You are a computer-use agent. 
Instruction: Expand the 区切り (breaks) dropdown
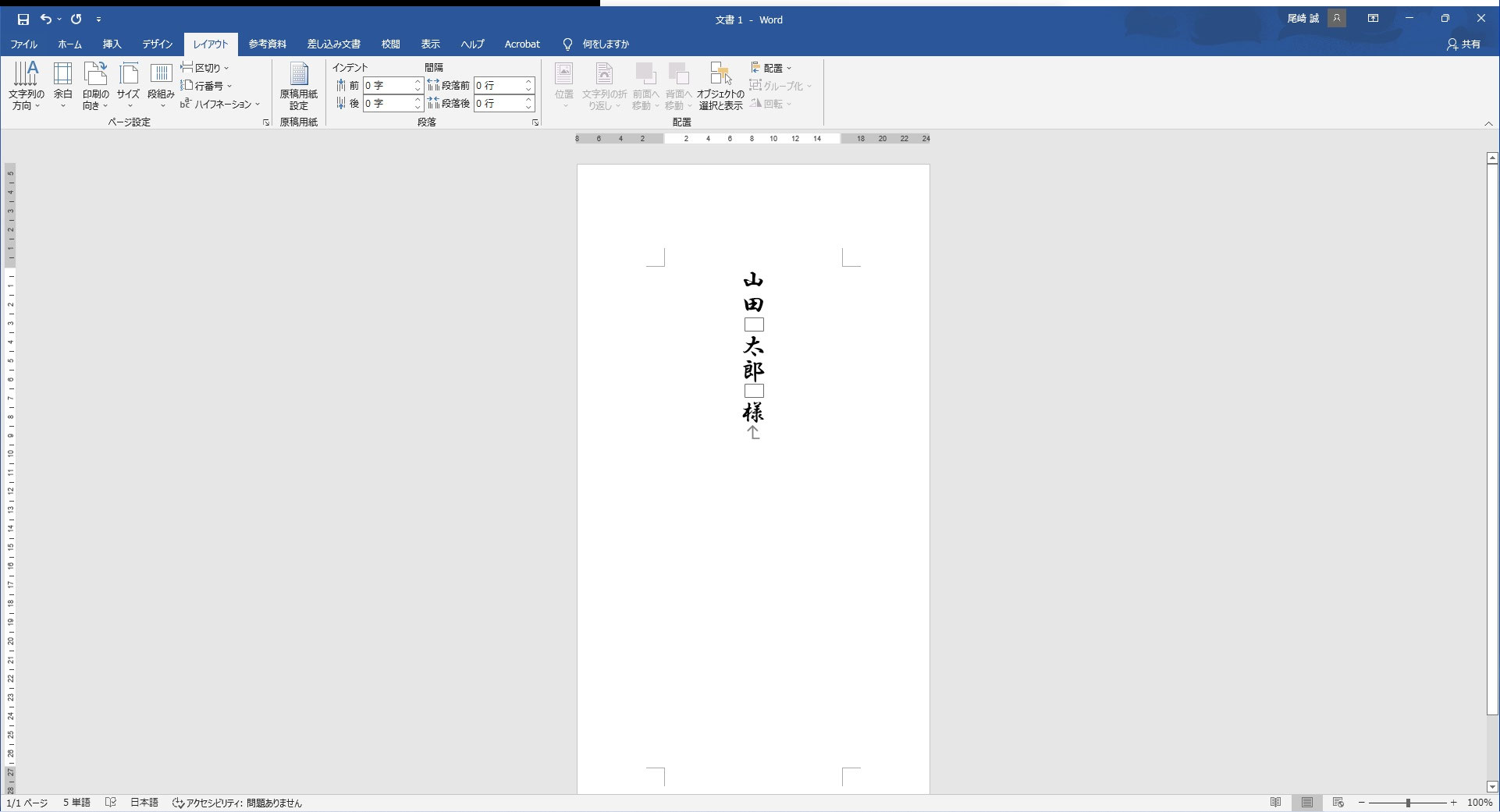click(x=225, y=67)
